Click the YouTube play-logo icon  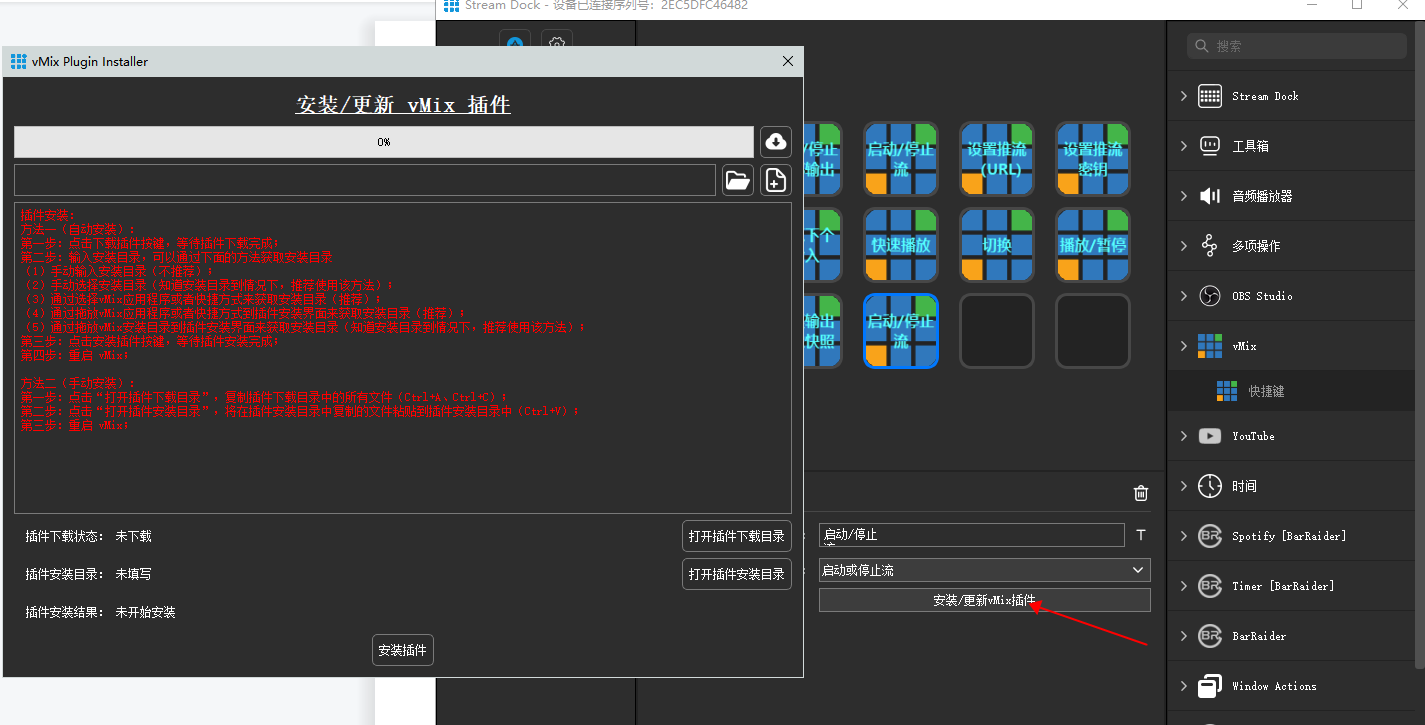click(1210, 436)
